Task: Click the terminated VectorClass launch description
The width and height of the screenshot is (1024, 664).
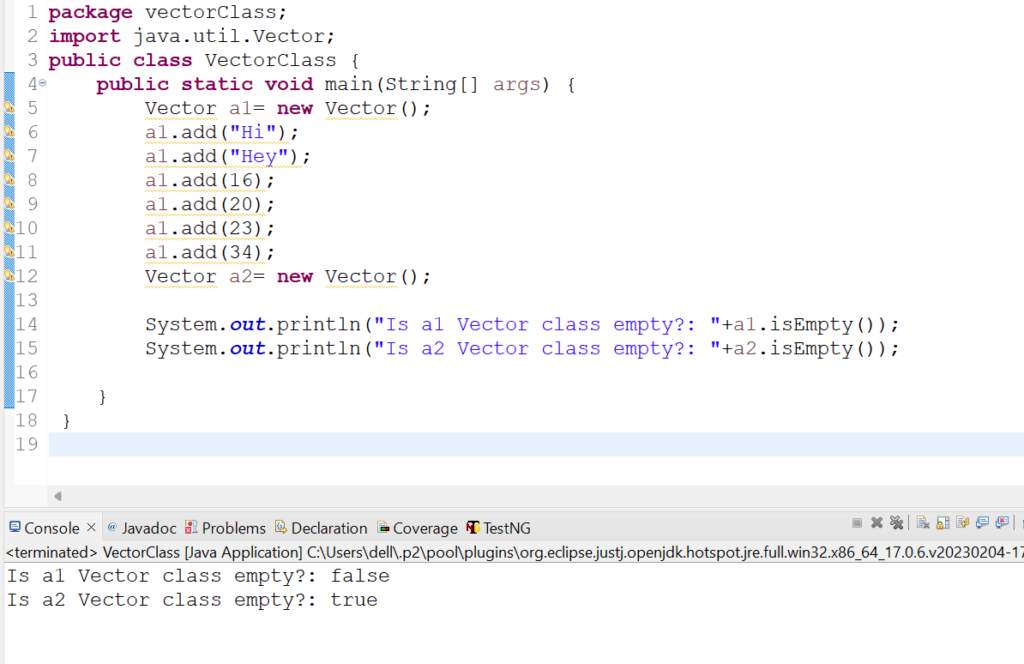Action: [515, 552]
